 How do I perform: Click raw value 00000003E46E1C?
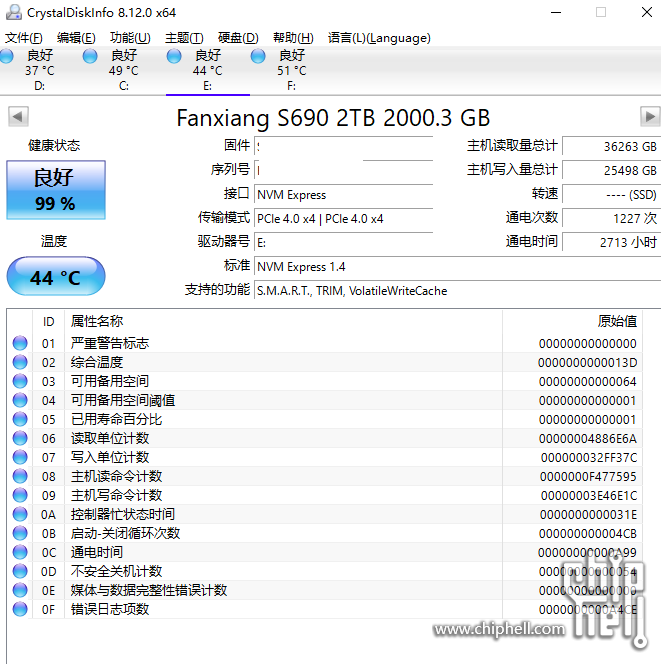click(x=589, y=495)
